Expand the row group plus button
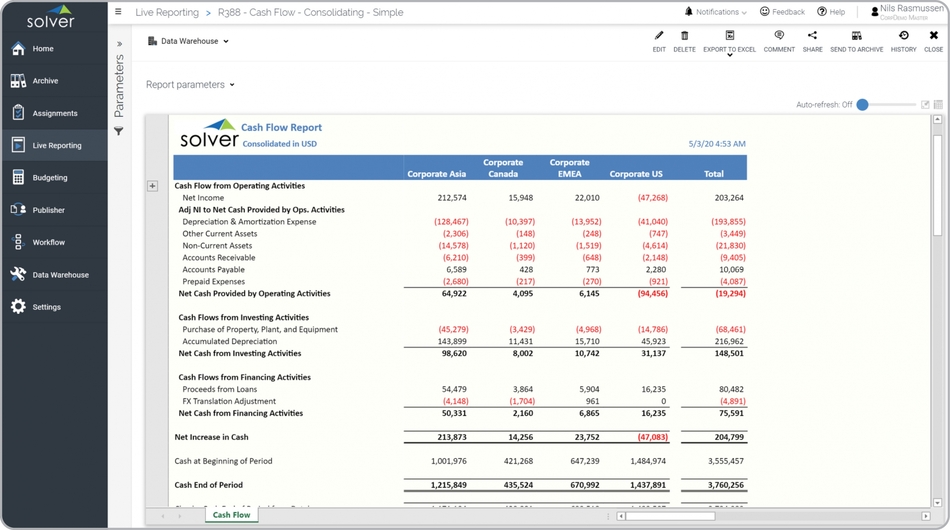Screen dimensions: 950x530 coord(152,186)
